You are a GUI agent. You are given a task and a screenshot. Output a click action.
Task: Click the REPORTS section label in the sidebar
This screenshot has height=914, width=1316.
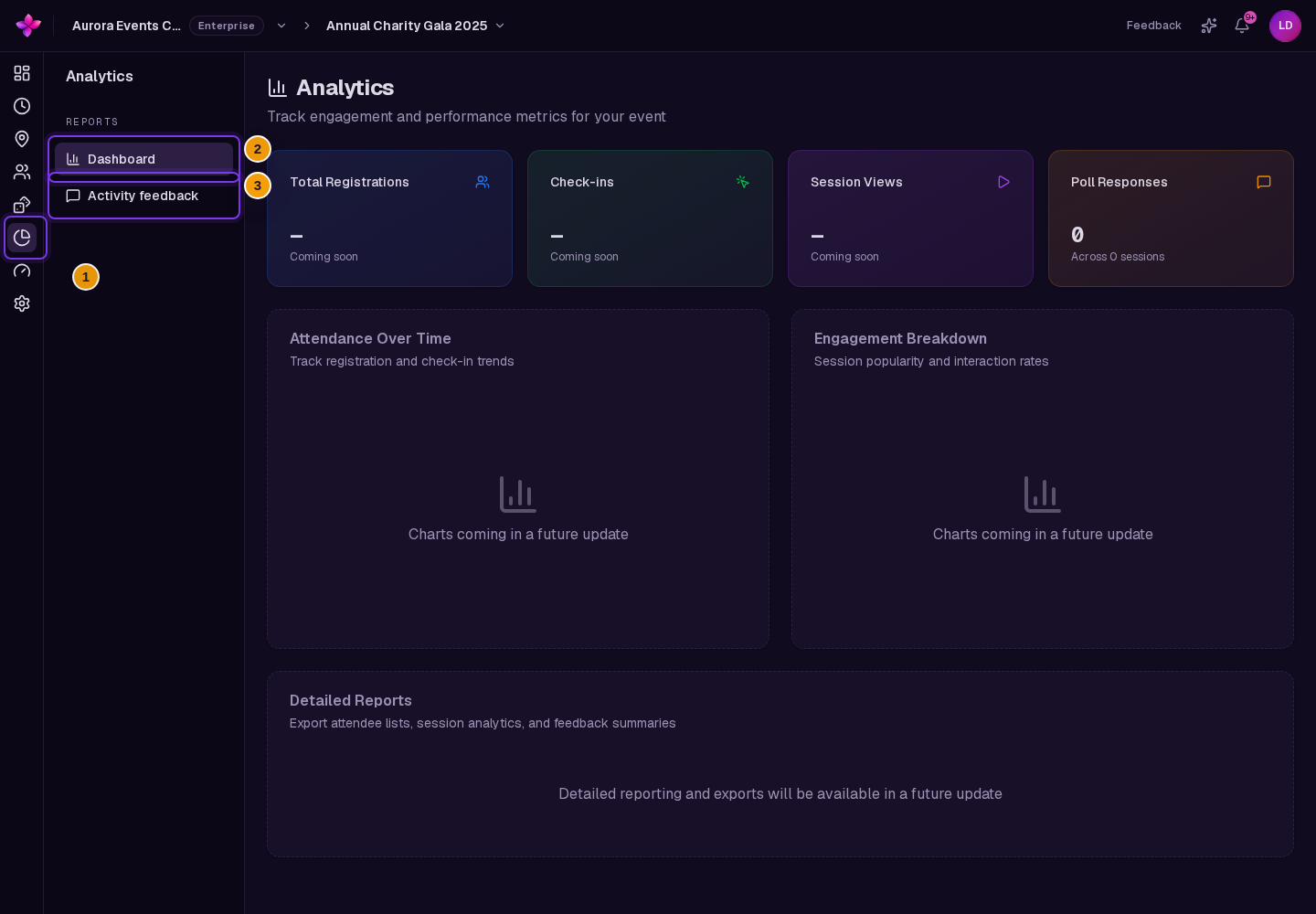coord(92,122)
